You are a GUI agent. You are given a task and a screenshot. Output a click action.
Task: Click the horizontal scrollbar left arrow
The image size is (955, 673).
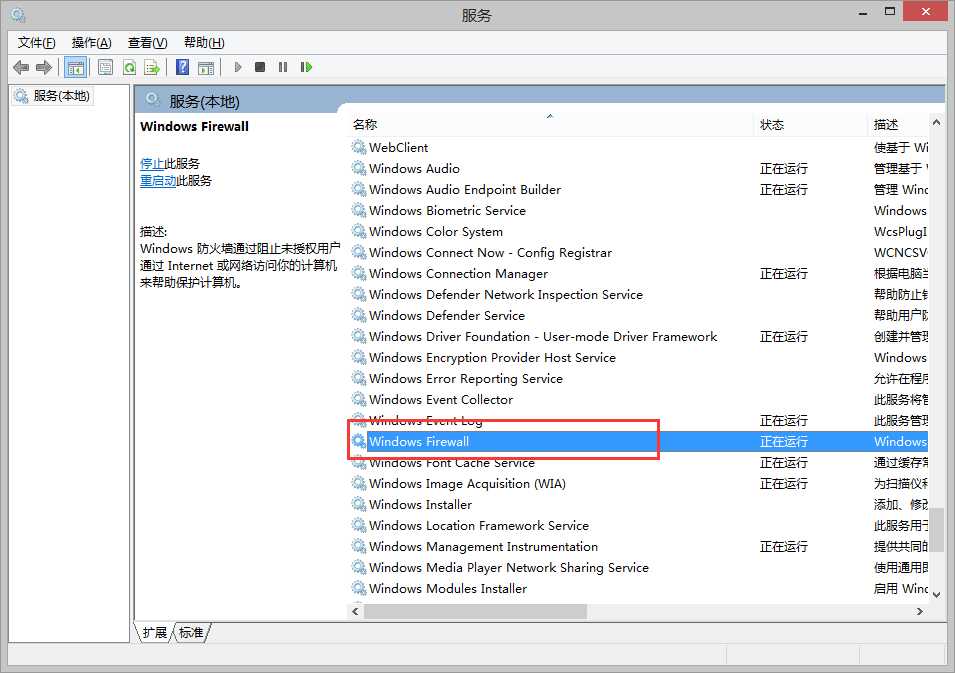point(355,611)
